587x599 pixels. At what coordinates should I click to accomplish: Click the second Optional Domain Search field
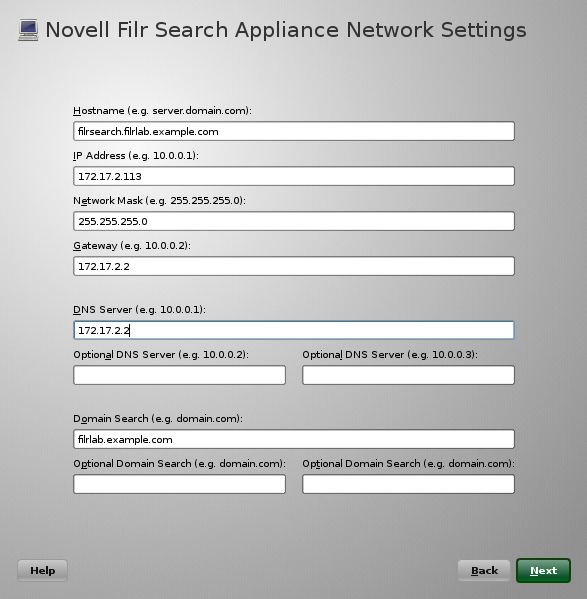pyautogui.click(x=408, y=484)
